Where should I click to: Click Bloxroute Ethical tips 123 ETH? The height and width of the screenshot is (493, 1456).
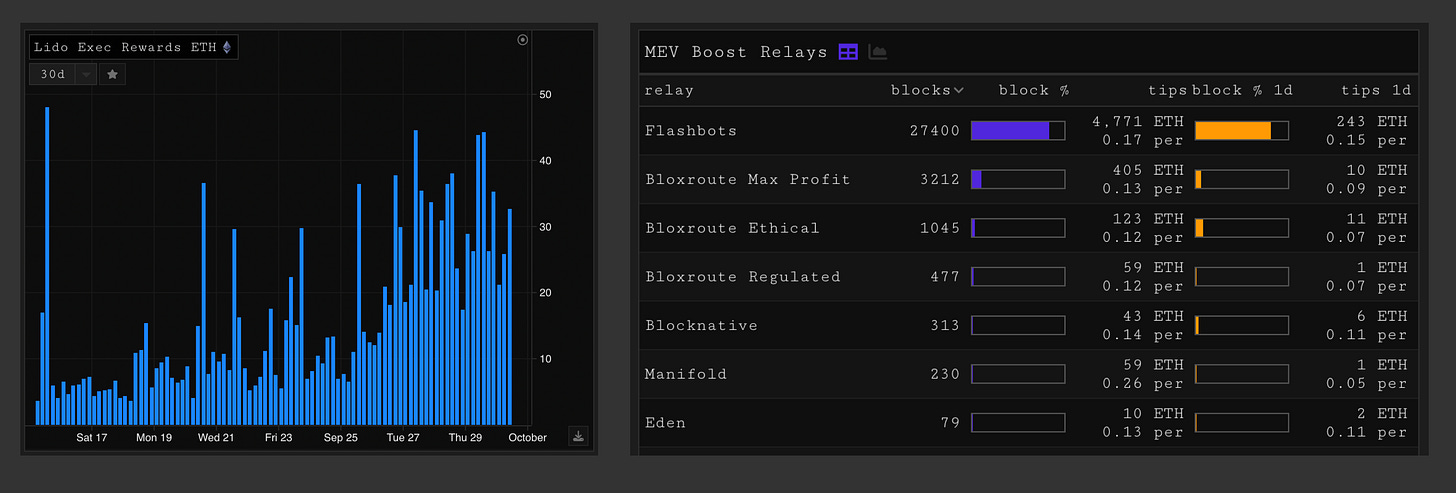[1148, 218]
